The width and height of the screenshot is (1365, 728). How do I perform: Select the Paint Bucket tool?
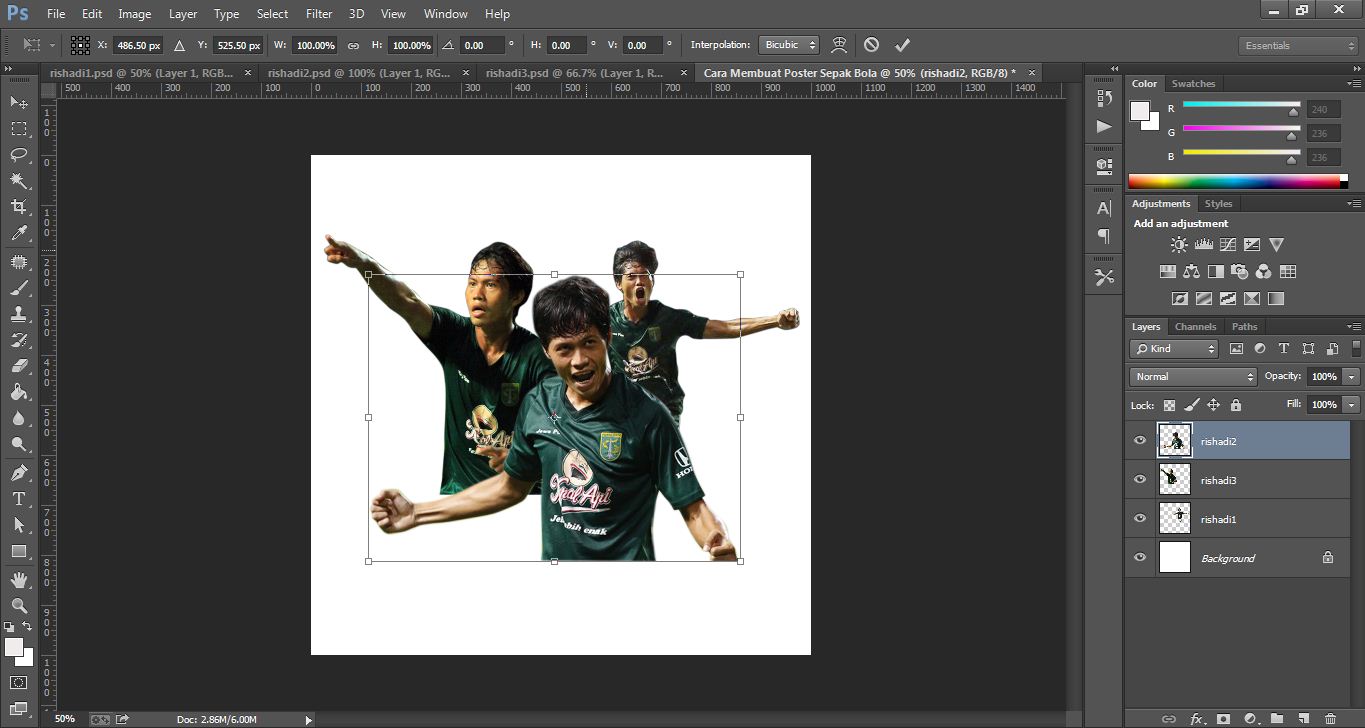[x=19, y=392]
